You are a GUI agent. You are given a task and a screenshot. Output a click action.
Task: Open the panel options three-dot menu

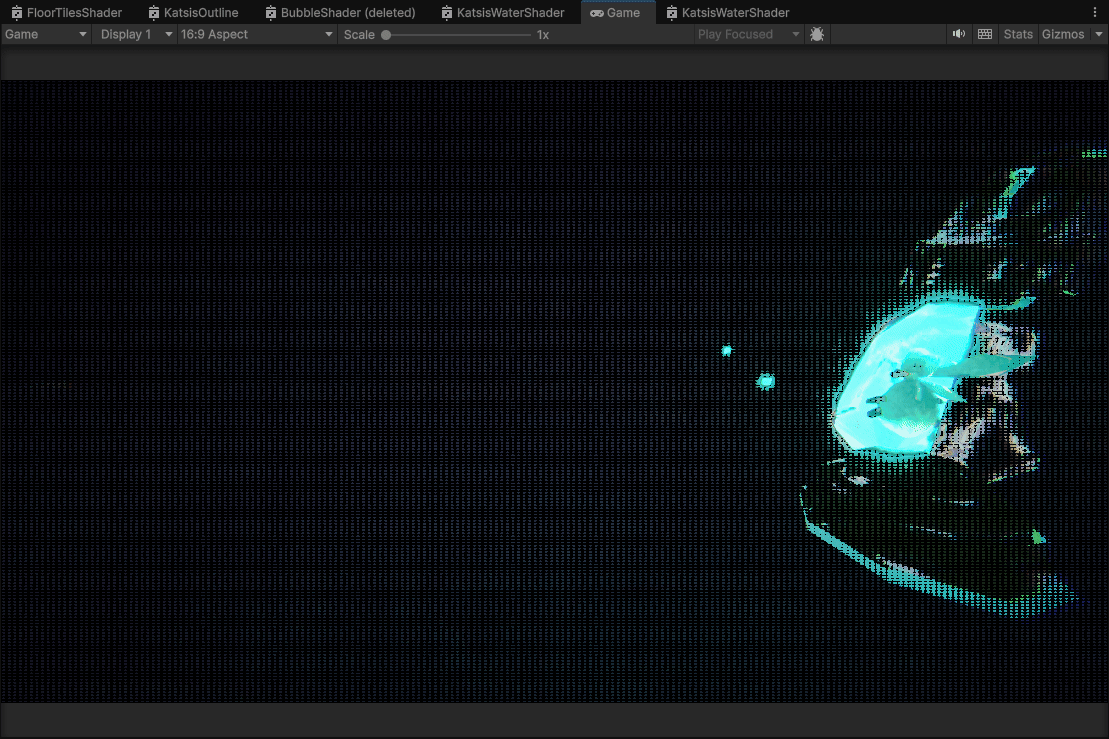[1095, 13]
